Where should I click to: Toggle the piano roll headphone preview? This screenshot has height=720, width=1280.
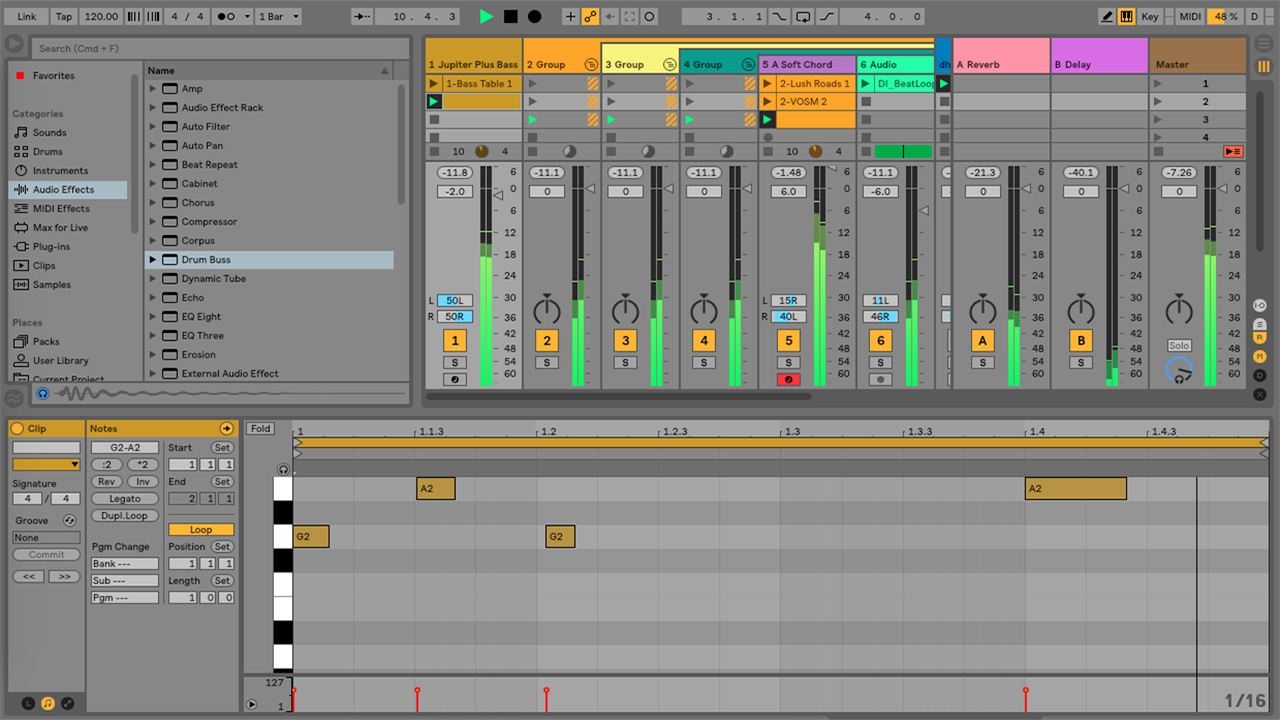pos(283,469)
